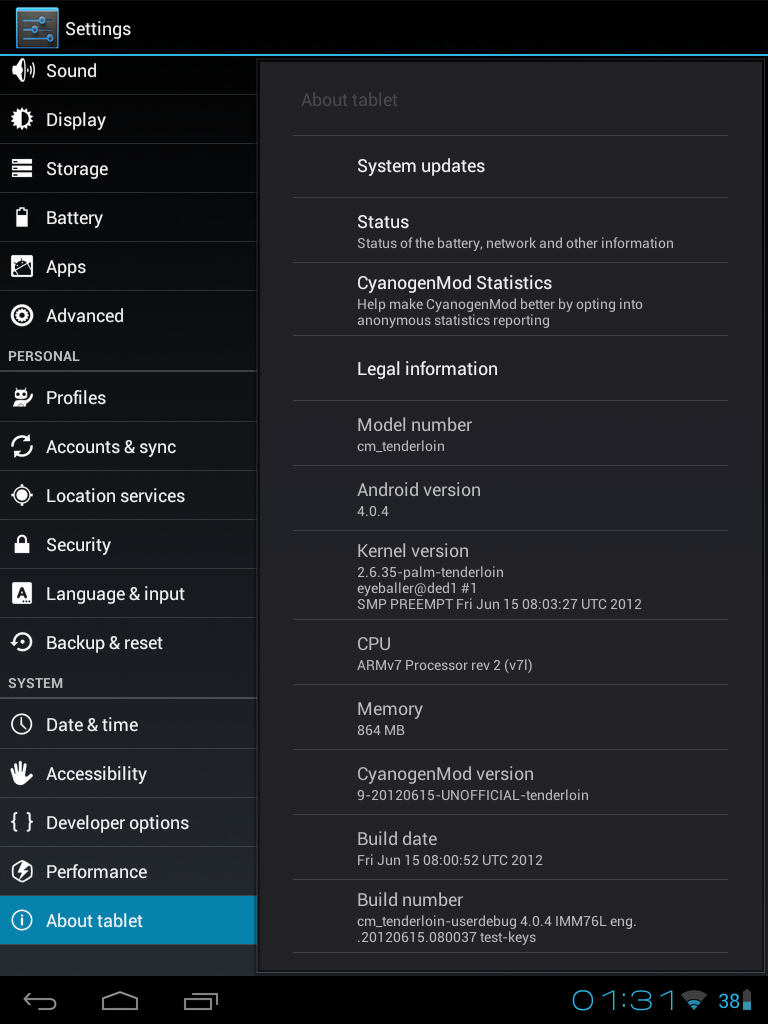The height and width of the screenshot is (1024, 768).
Task: Open Location services settings
Action: click(128, 496)
